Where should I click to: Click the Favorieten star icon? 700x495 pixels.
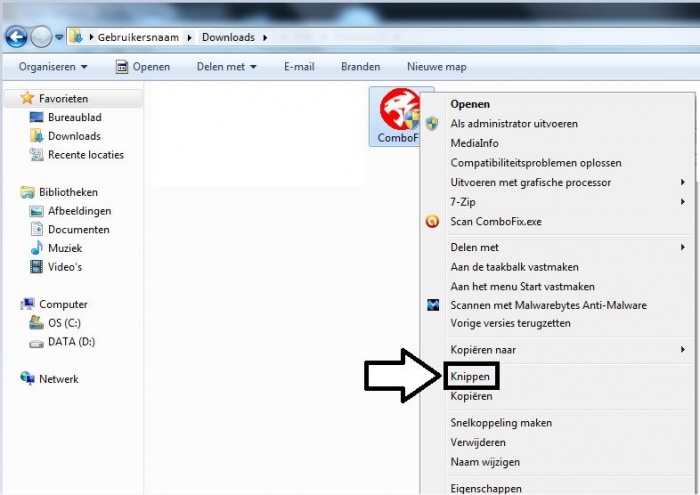pos(27,98)
